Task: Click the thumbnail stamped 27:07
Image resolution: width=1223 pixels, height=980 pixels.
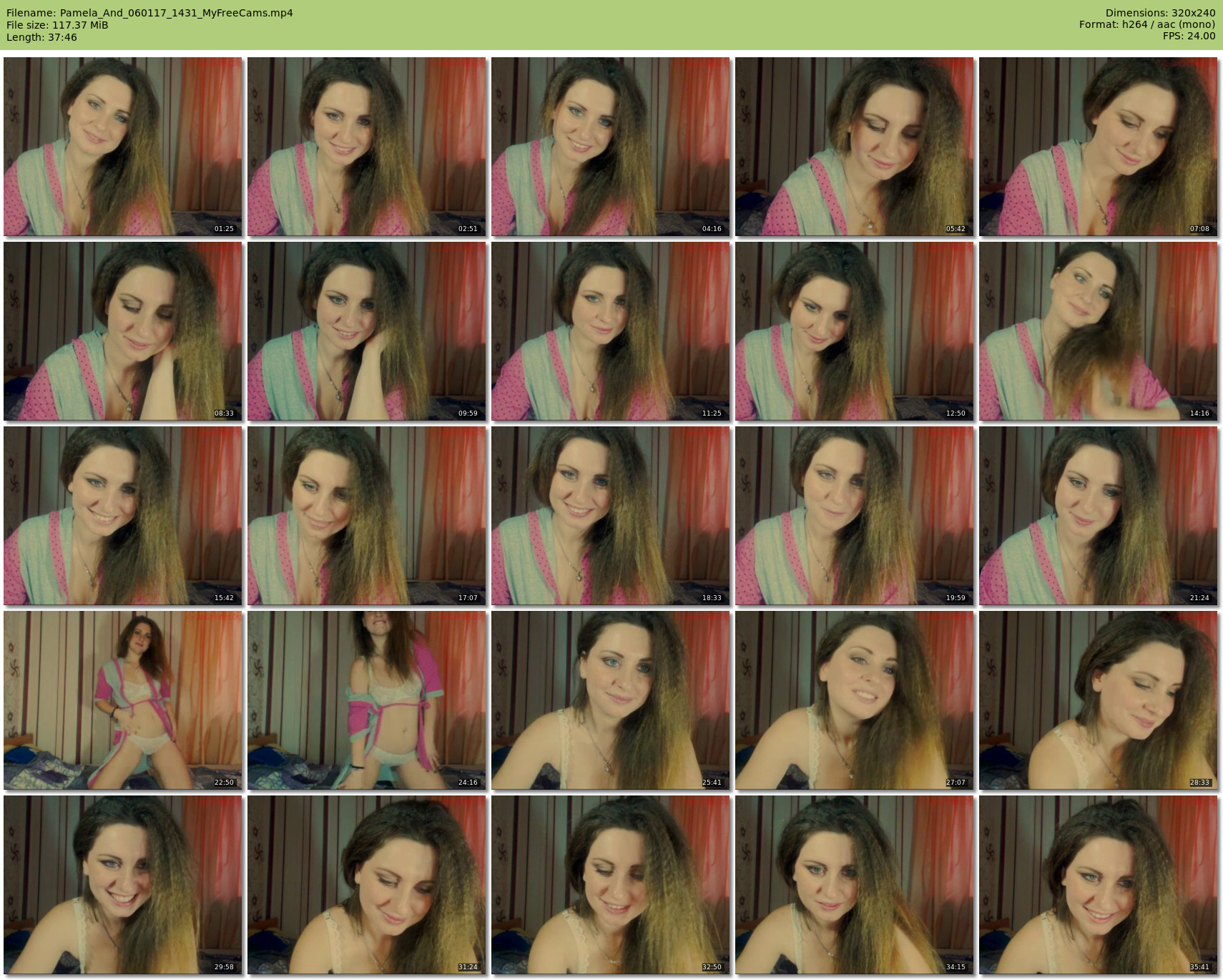Action: coord(854,700)
